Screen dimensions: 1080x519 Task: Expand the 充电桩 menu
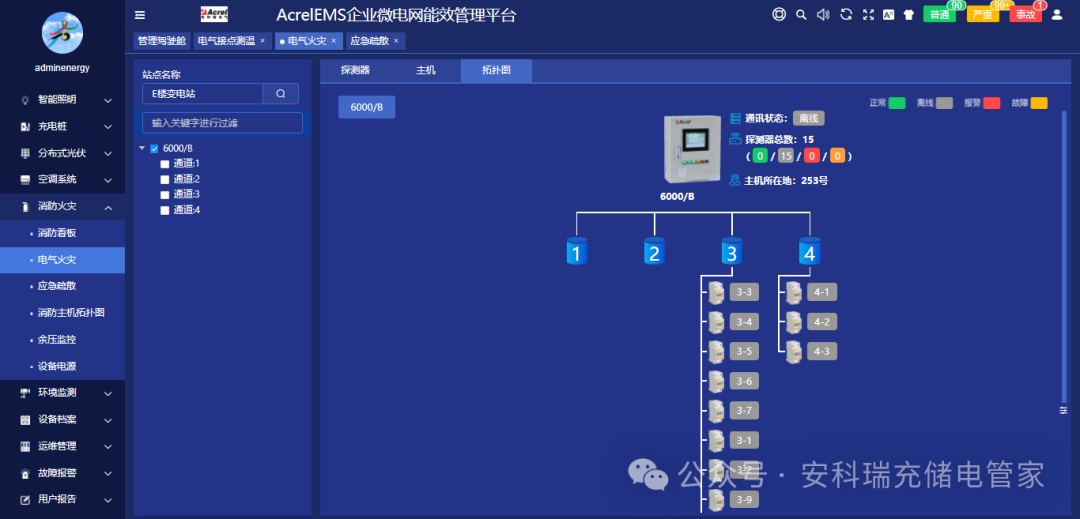(x=63, y=127)
